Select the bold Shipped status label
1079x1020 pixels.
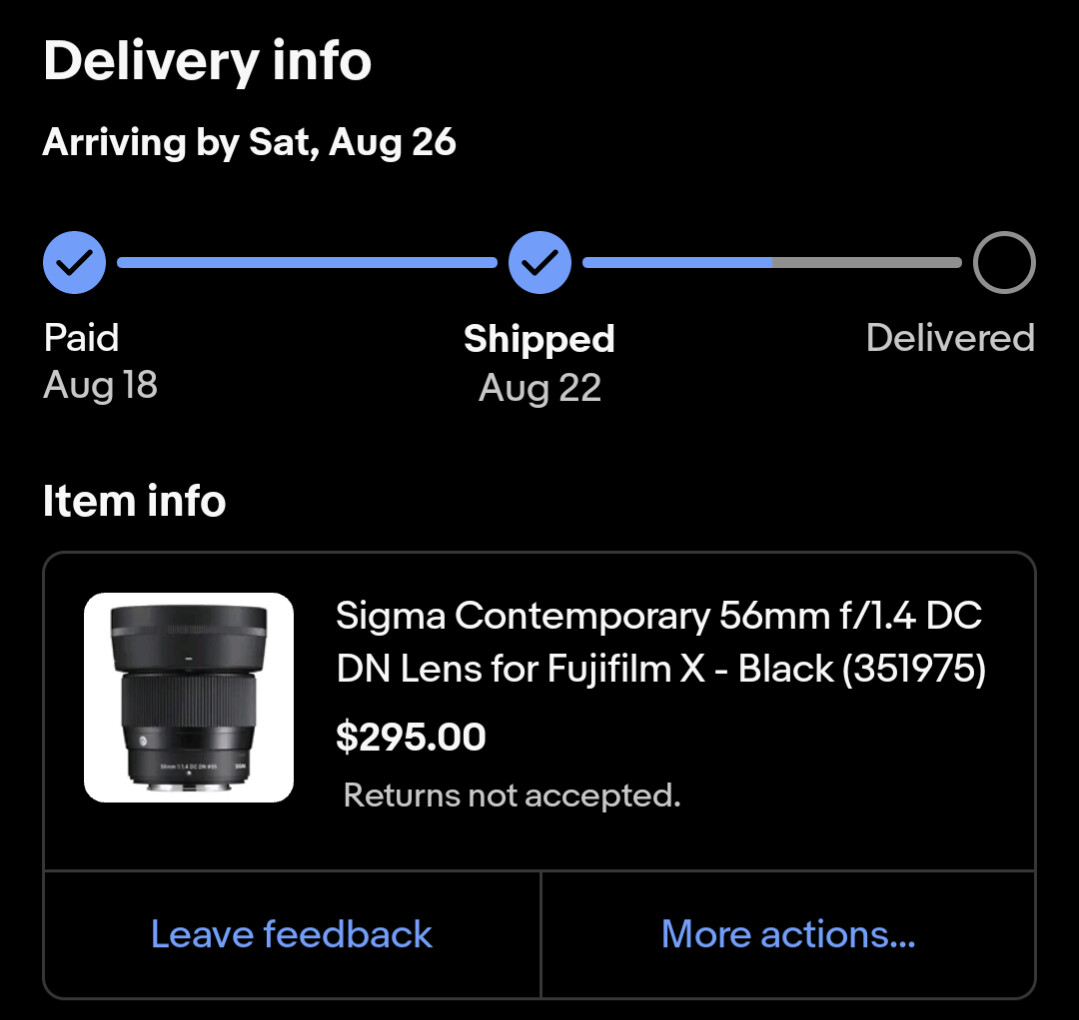pyautogui.click(x=539, y=340)
